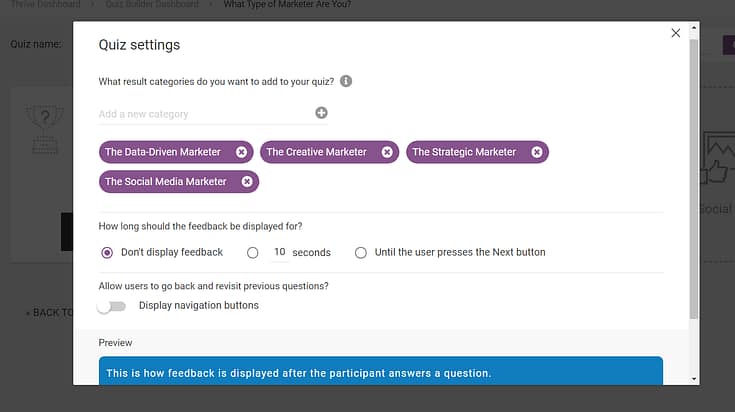Toggle Display navigation buttons switch
Screen dimensions: 735x412
[x=112, y=307]
